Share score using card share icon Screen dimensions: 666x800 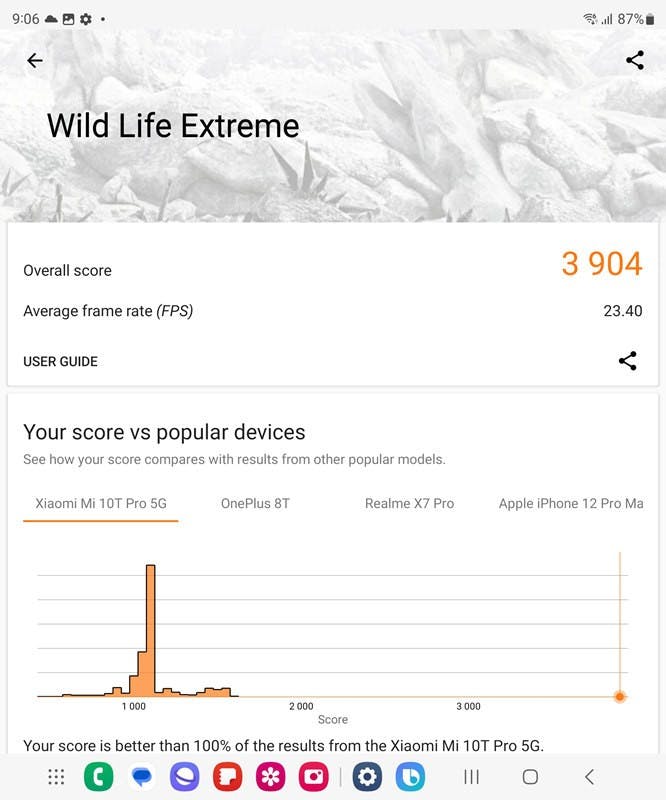pyautogui.click(x=627, y=361)
